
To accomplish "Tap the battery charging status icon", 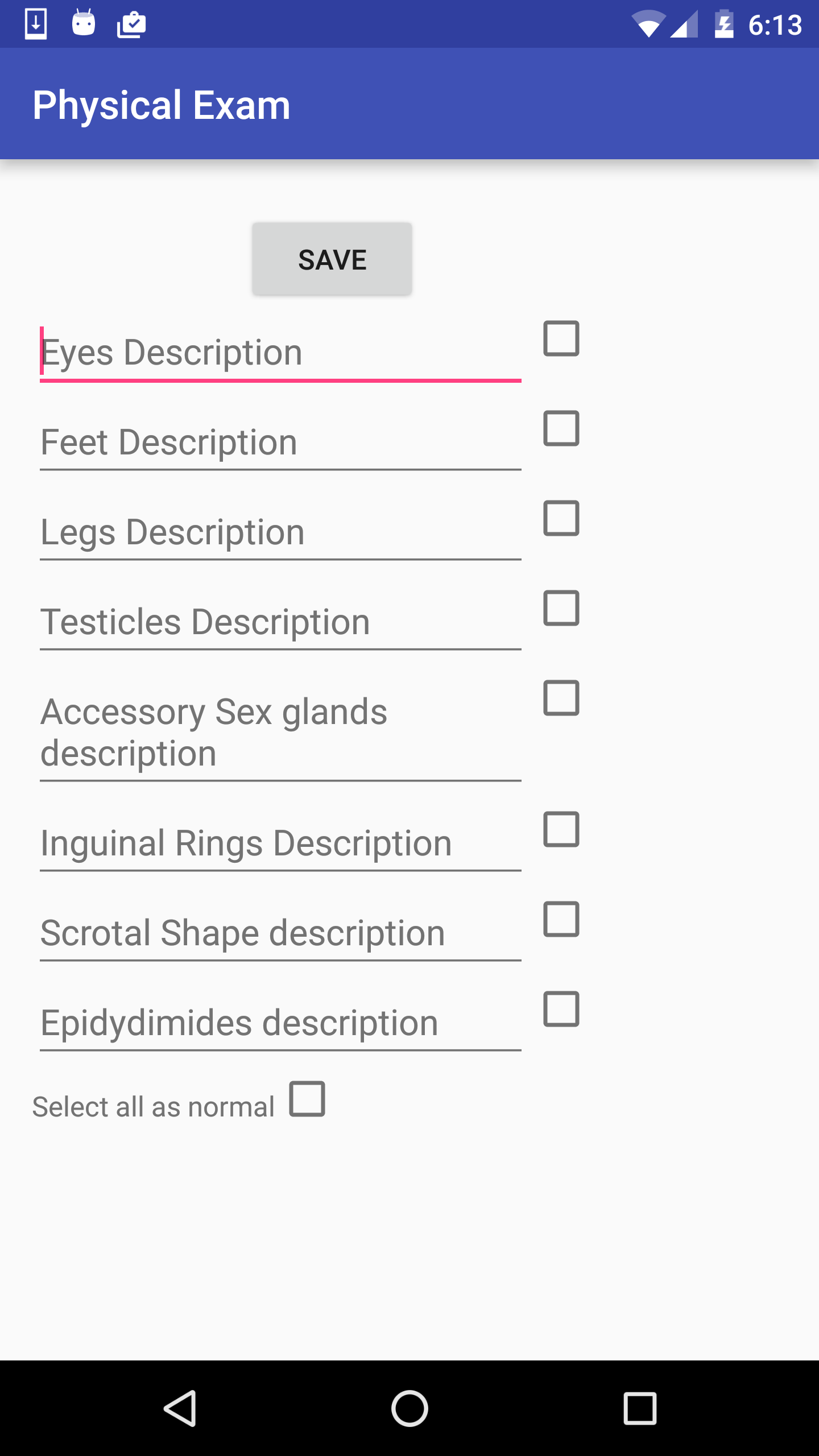I will pos(724,25).
